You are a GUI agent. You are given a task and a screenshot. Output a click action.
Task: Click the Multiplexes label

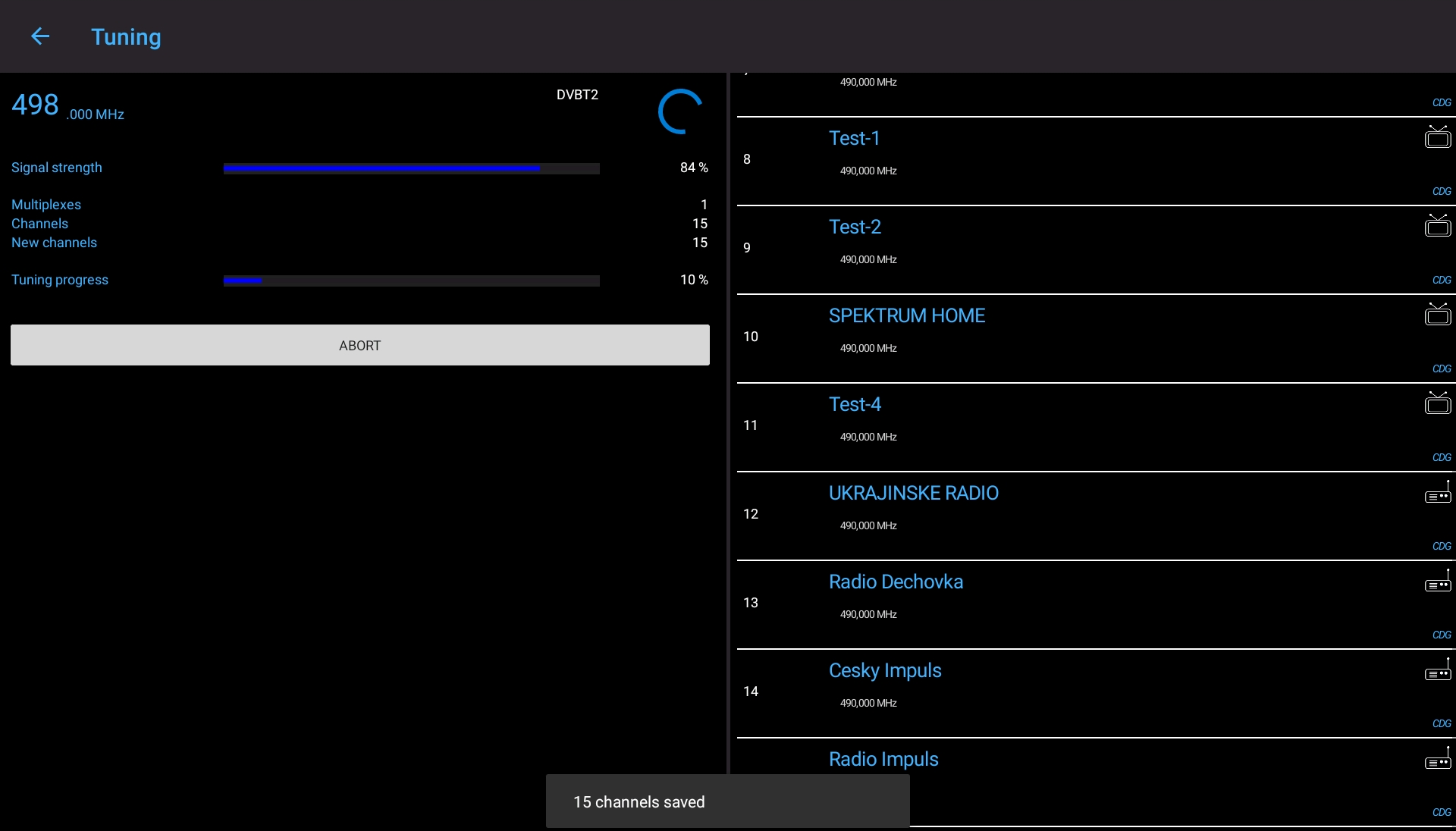(45, 205)
